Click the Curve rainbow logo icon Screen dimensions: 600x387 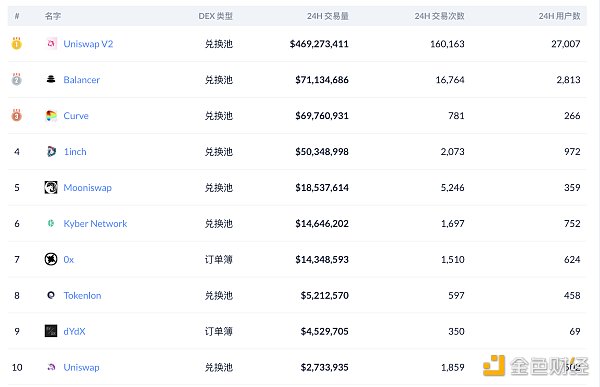tap(51, 116)
